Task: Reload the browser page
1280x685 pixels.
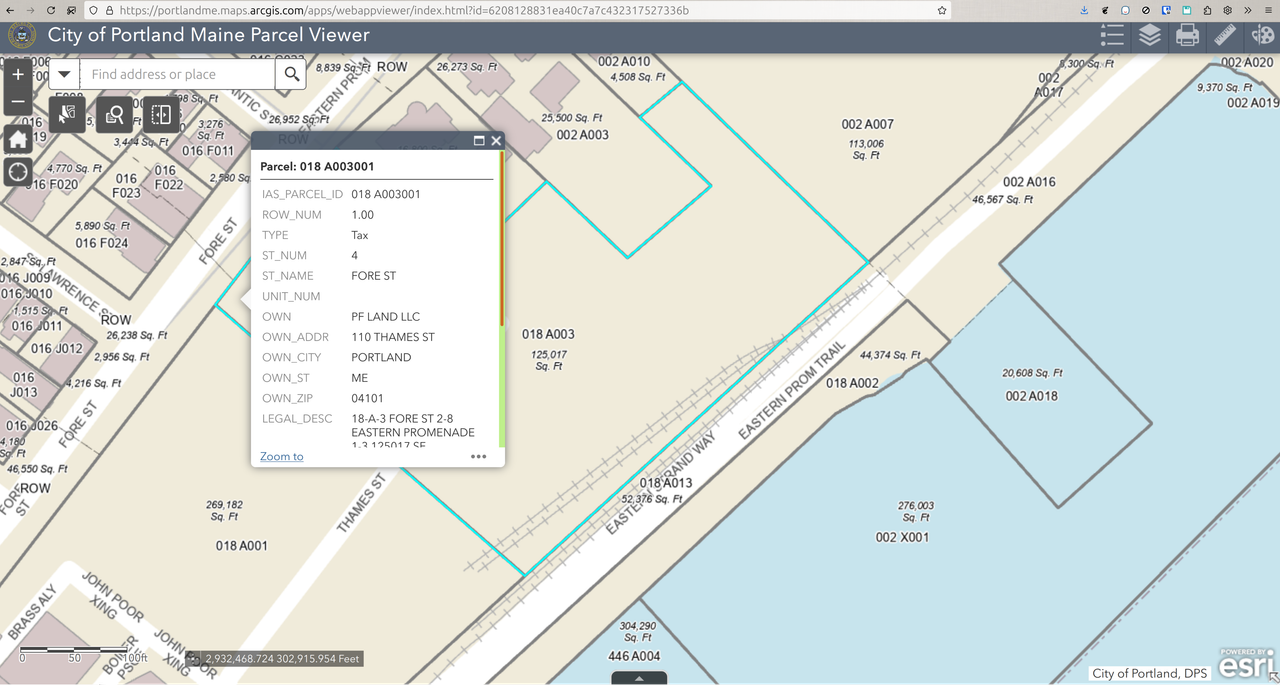Action: click(50, 10)
